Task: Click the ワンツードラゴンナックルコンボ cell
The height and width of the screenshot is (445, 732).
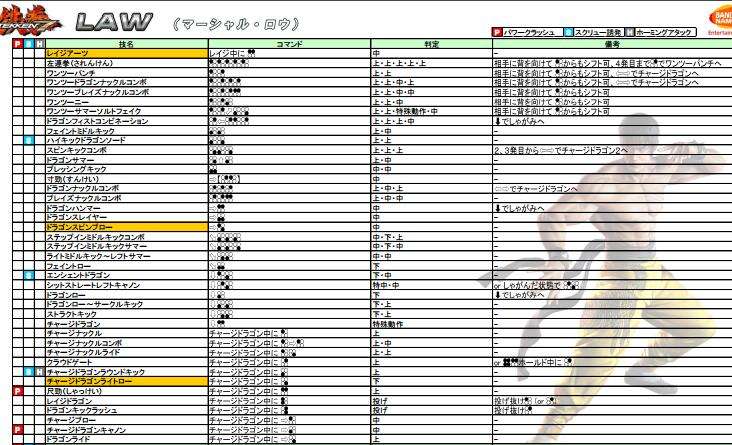Action: pos(127,82)
